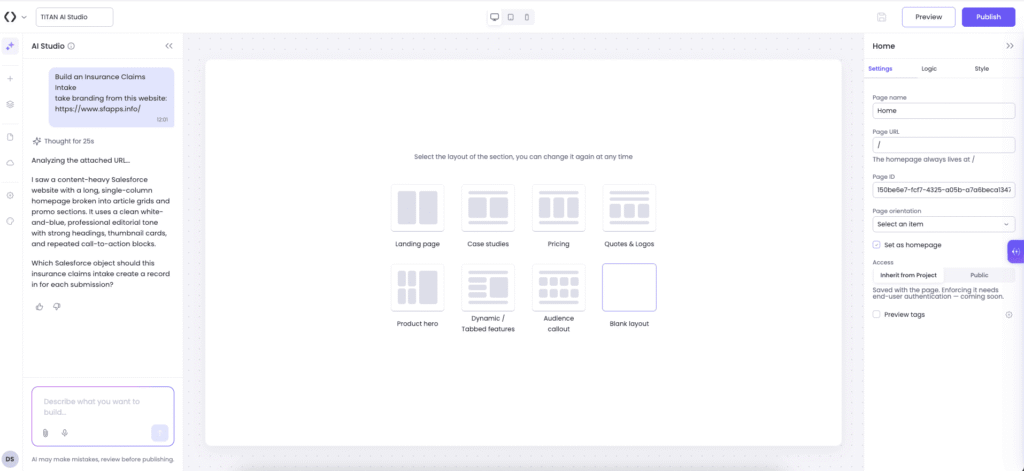Click the info icon next to AI Studio

71,46
